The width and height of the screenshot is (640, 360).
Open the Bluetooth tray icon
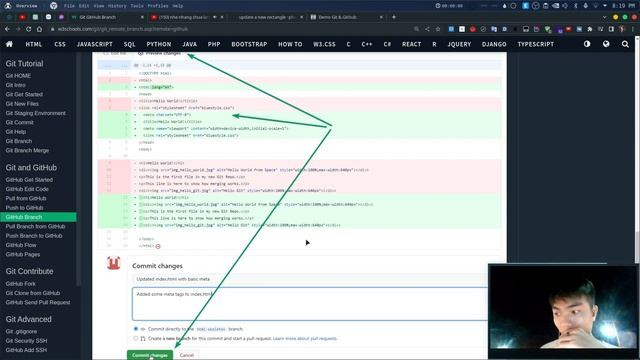coord(576,6)
